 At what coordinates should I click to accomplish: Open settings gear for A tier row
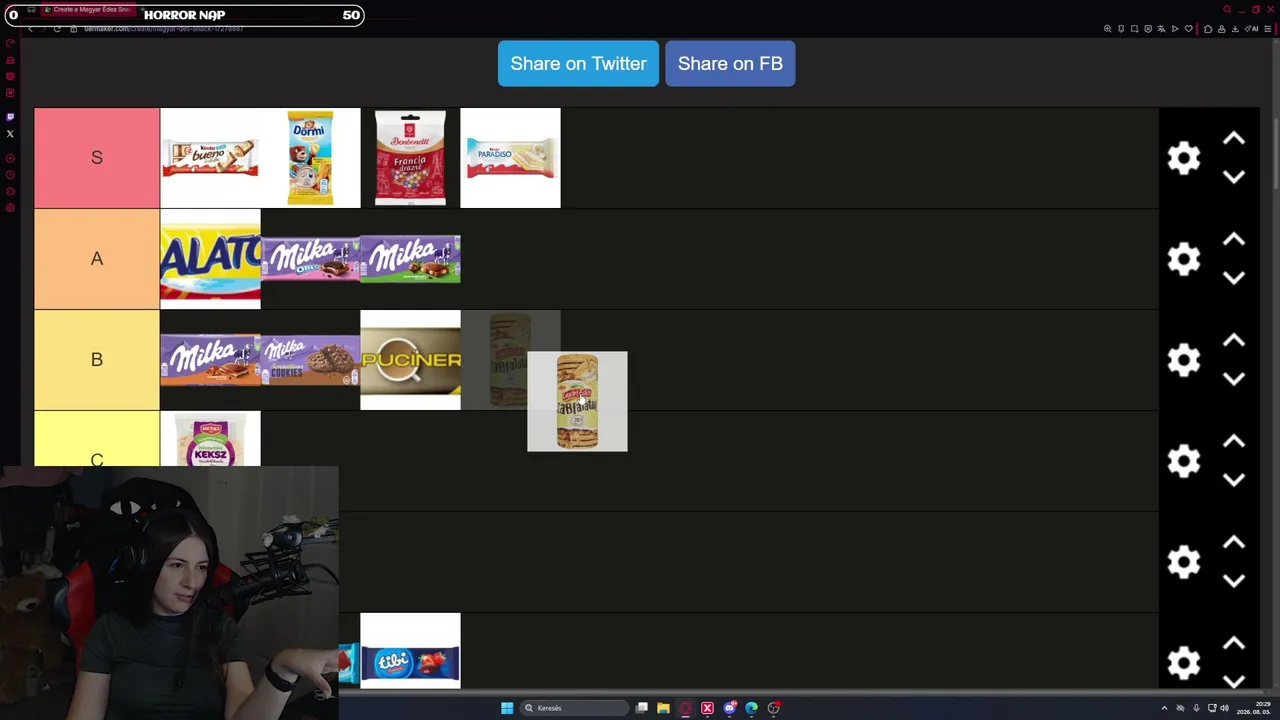coord(1184,259)
